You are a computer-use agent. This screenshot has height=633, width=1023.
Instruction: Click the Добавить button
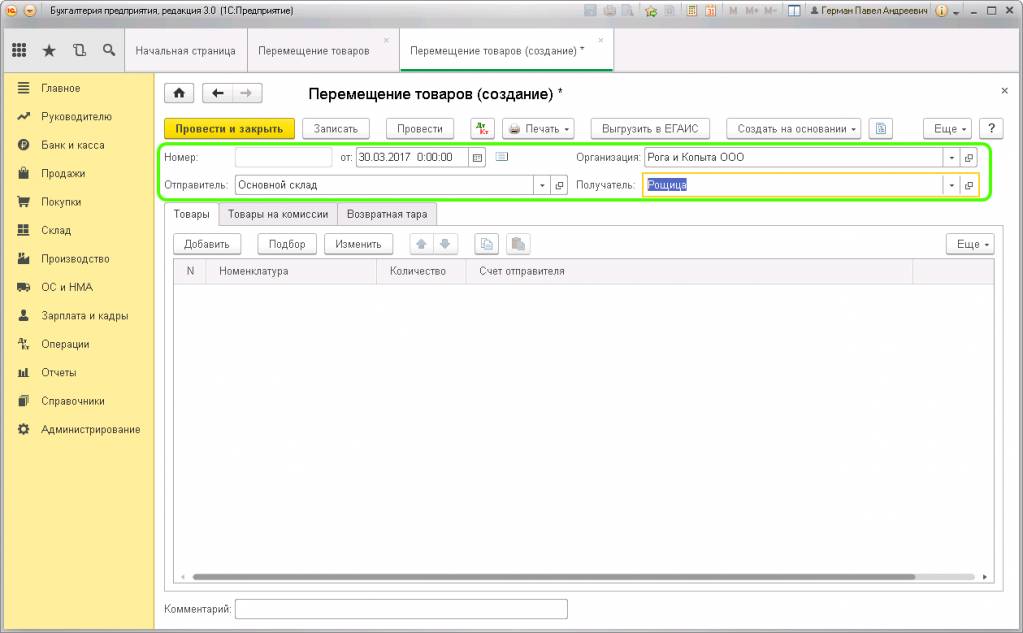pyautogui.click(x=207, y=244)
